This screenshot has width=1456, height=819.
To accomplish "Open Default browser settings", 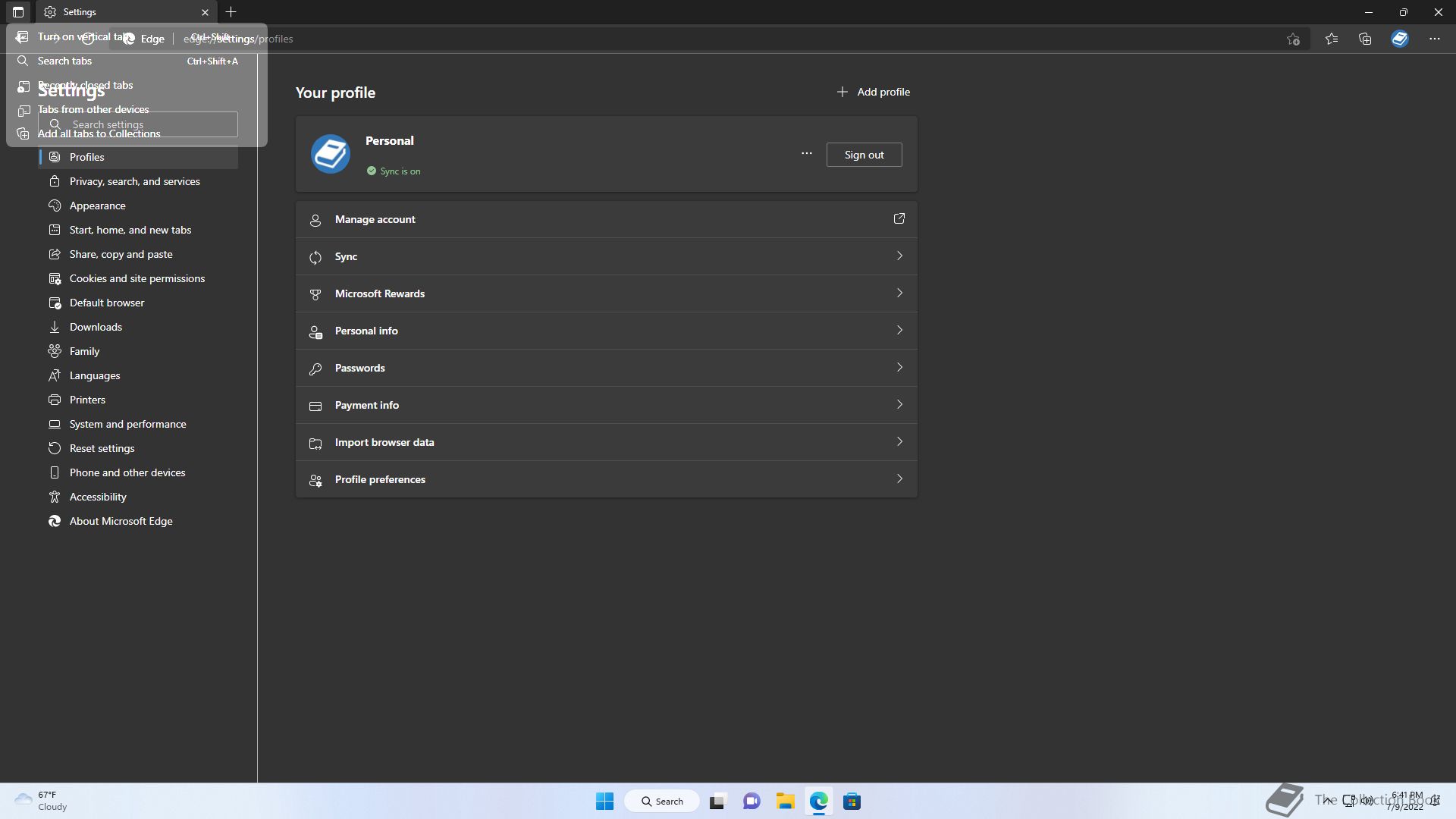I will (x=138, y=303).
